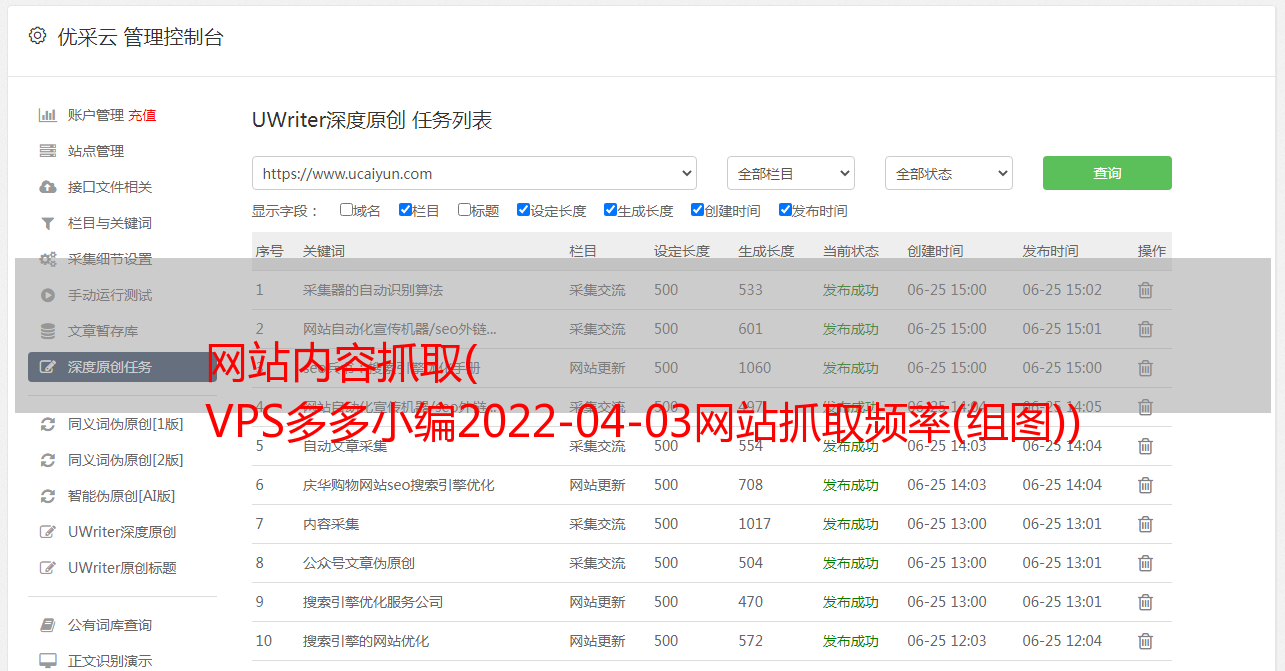Uncheck the 发布时间 display field checkbox
This screenshot has height=671, width=1285.
click(785, 210)
